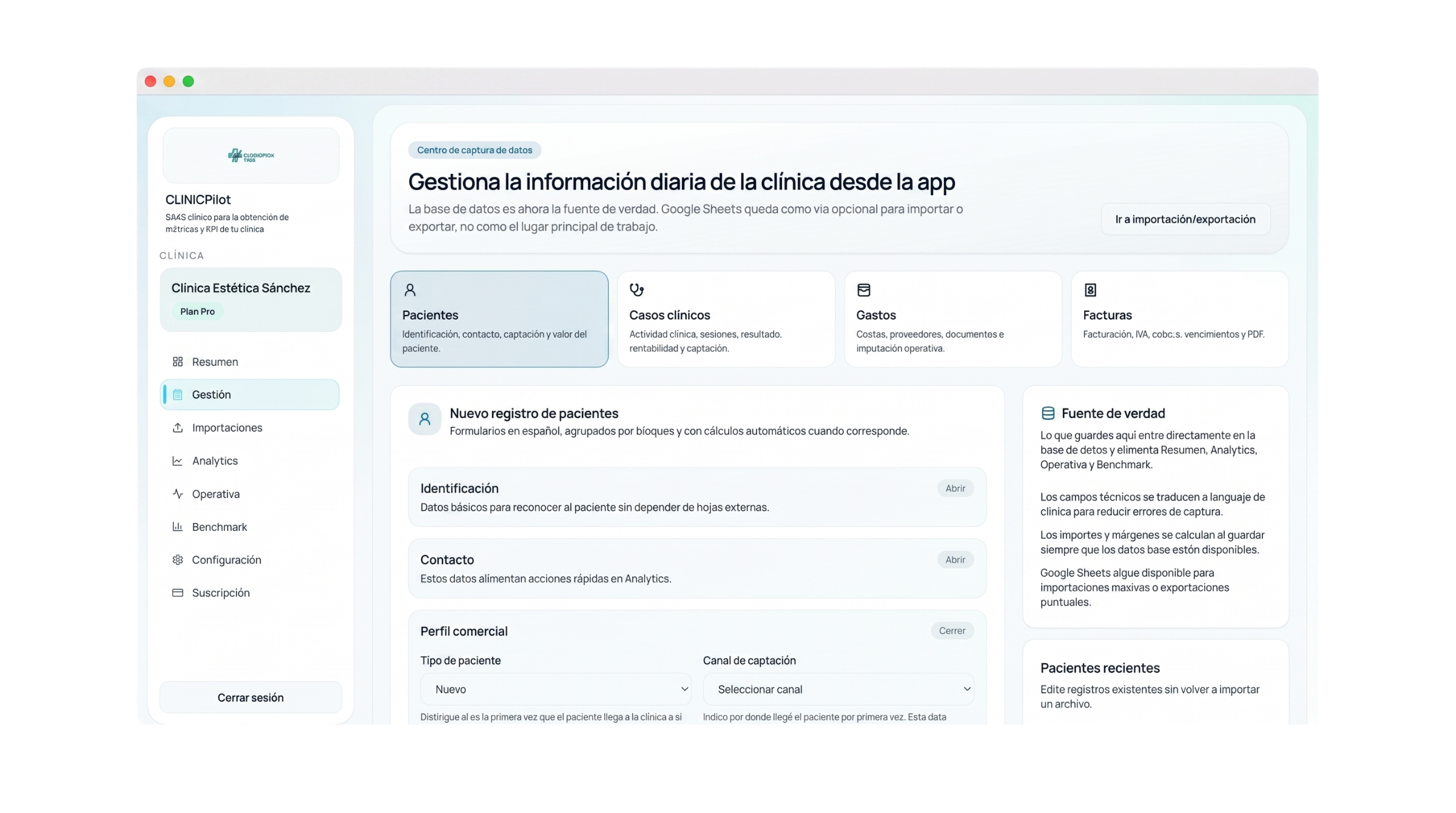
Task: Click the green maximize window button
Action: click(x=189, y=81)
